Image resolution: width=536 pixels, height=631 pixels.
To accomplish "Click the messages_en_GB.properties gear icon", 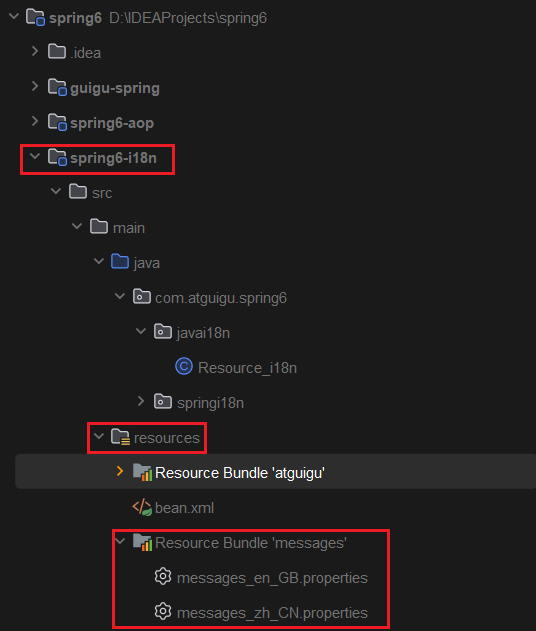I will tap(163, 577).
